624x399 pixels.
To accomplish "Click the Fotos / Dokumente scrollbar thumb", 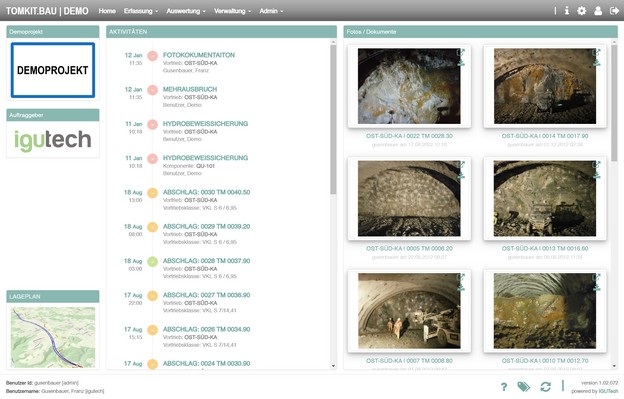I will click(x=614, y=103).
